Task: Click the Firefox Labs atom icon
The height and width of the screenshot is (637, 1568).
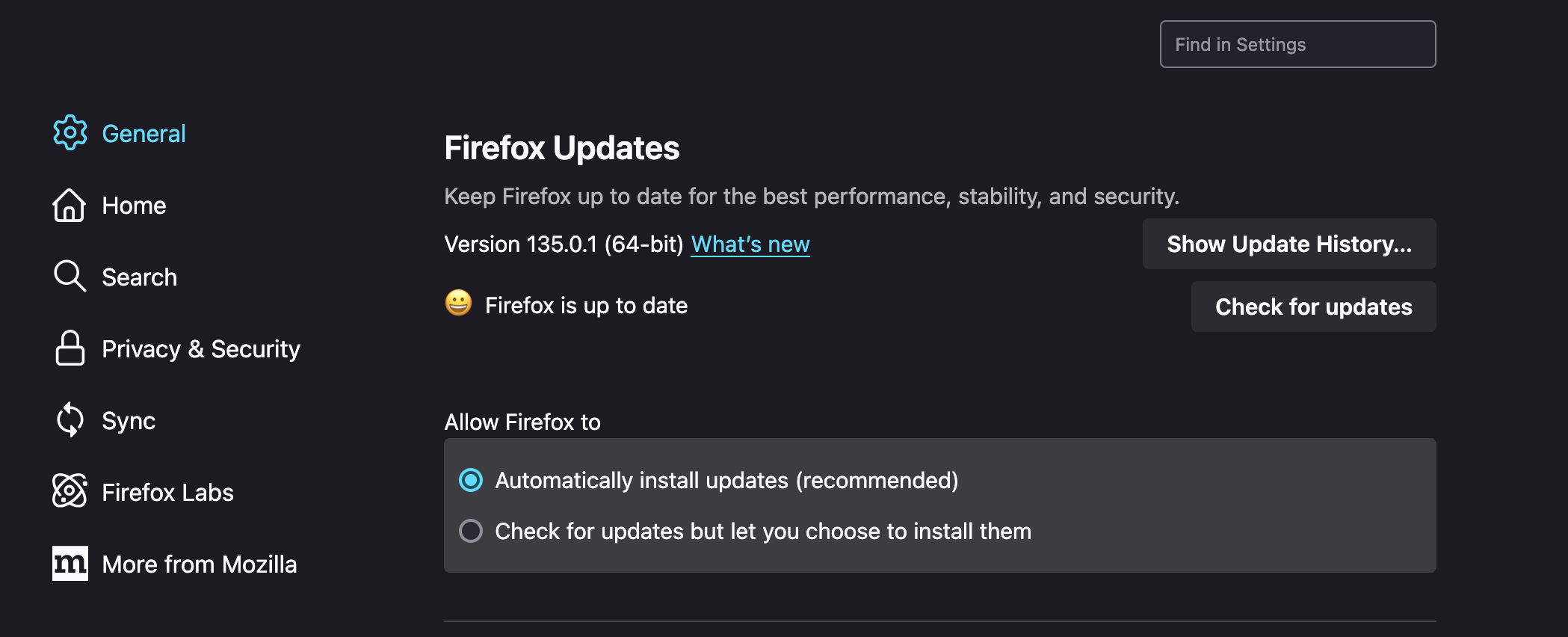Action: pos(70,492)
